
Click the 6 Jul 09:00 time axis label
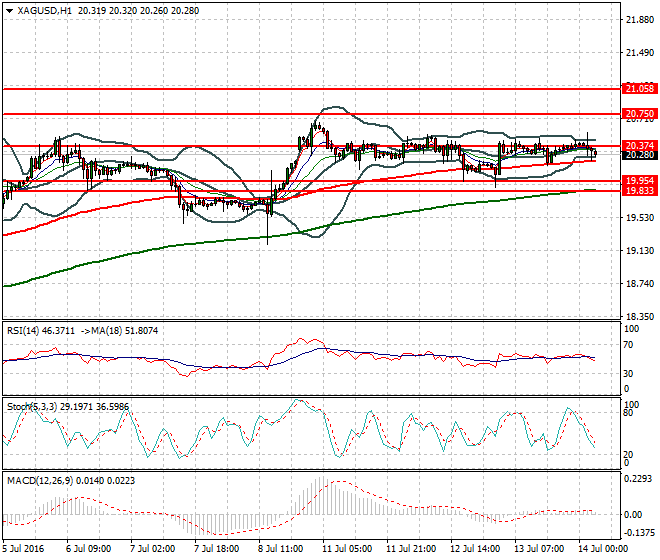point(88,549)
